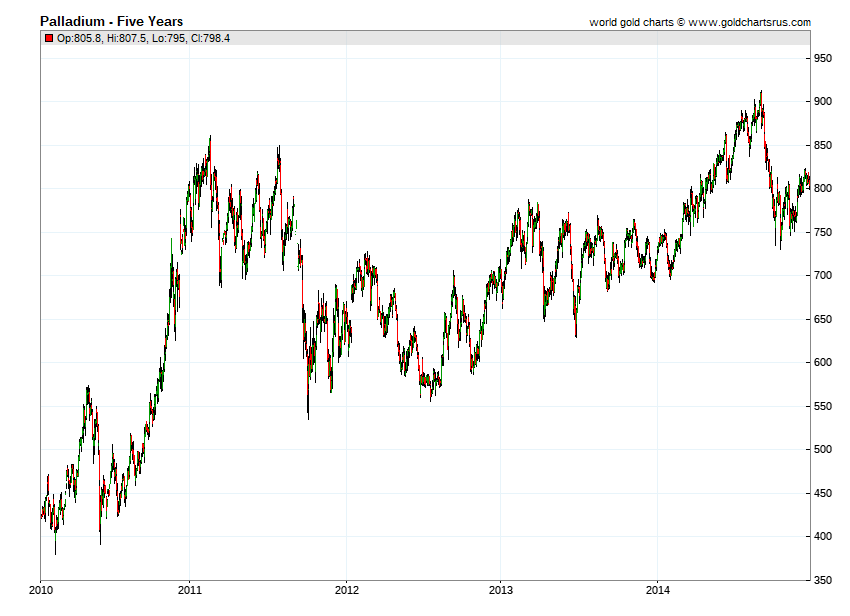The image size is (850, 616).
Task: Click the red legend square icon
Action: [49, 38]
